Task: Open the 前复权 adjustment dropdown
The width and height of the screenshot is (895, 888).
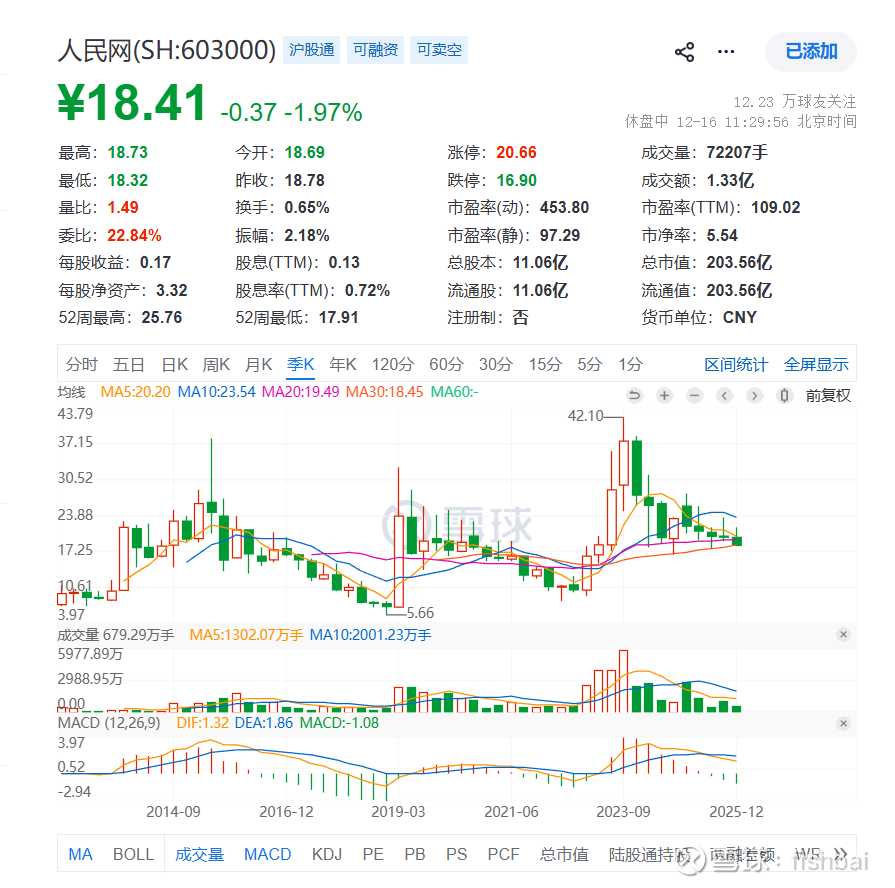Action: coord(828,395)
